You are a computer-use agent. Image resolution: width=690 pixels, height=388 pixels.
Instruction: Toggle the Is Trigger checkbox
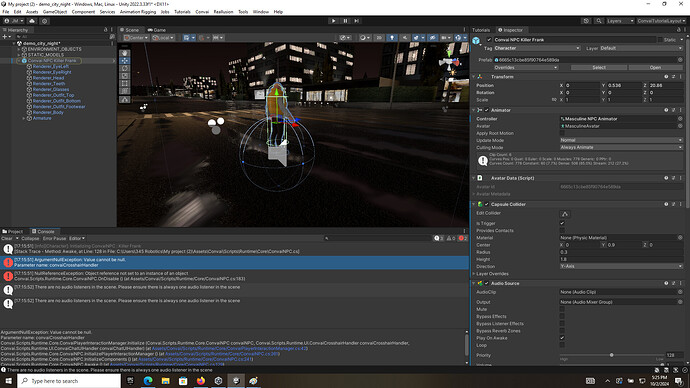pos(562,223)
